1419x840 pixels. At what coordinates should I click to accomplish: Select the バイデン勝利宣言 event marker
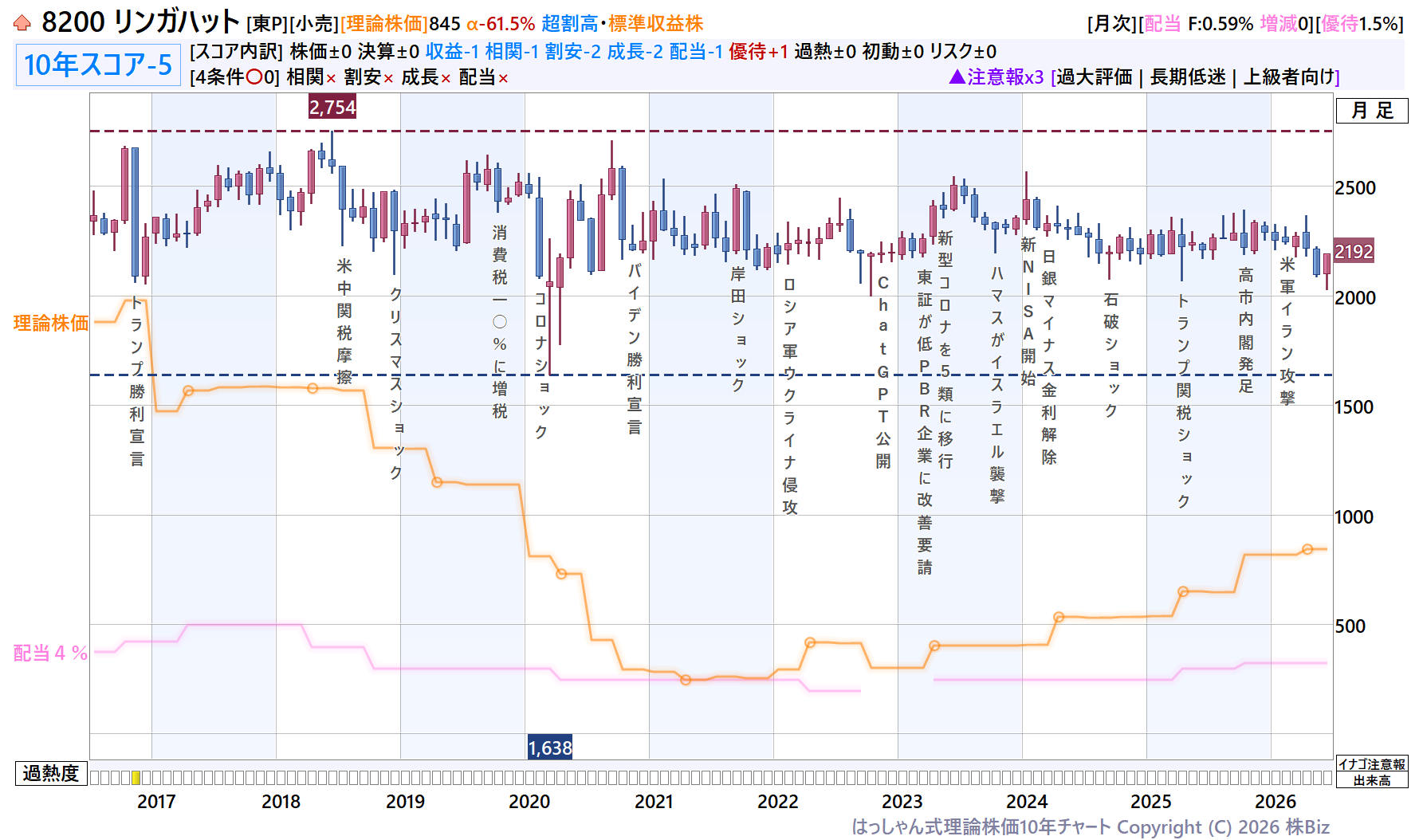pos(635,348)
